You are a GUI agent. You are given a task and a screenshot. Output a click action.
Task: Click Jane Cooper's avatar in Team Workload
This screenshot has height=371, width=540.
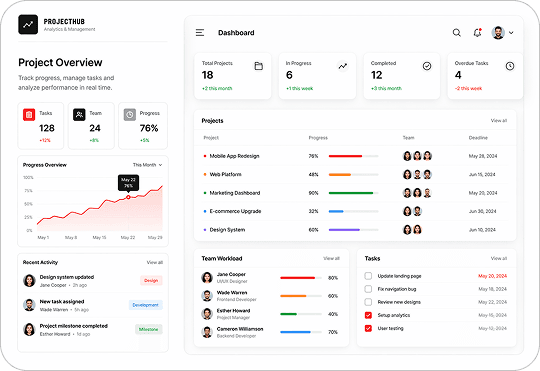click(x=207, y=278)
